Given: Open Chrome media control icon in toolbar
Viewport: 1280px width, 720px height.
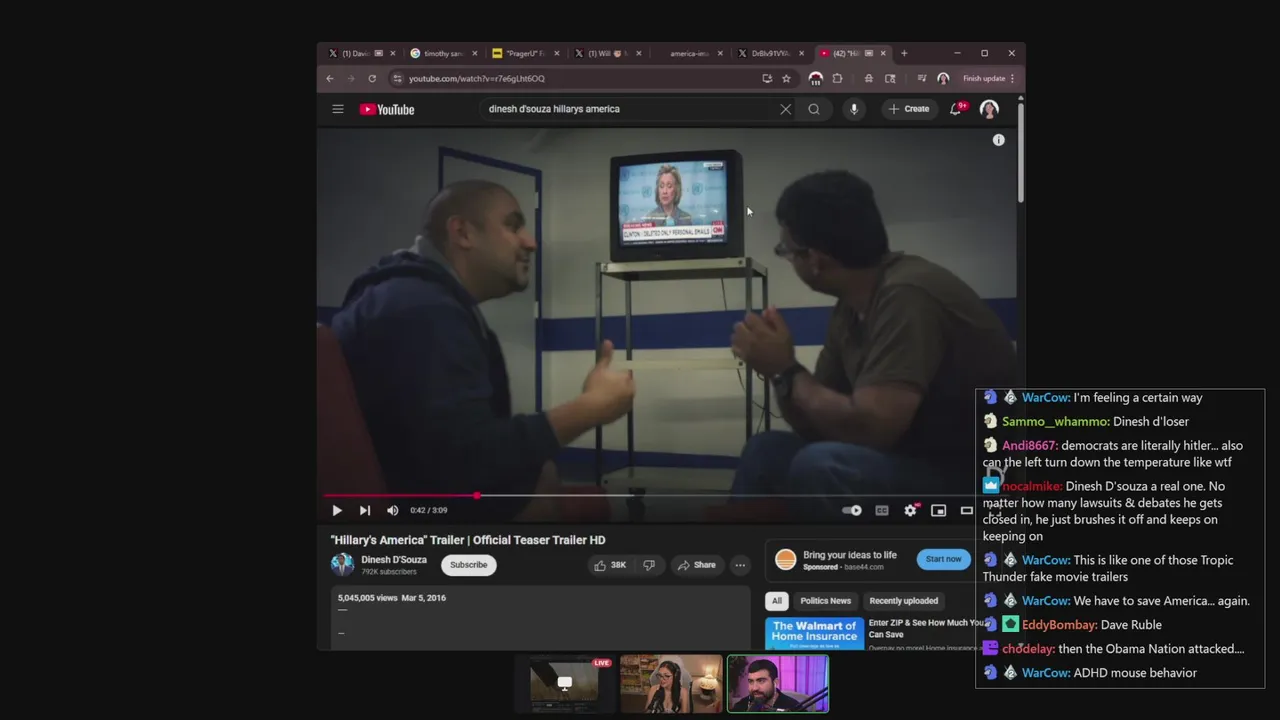Looking at the screenshot, I should point(921,78).
